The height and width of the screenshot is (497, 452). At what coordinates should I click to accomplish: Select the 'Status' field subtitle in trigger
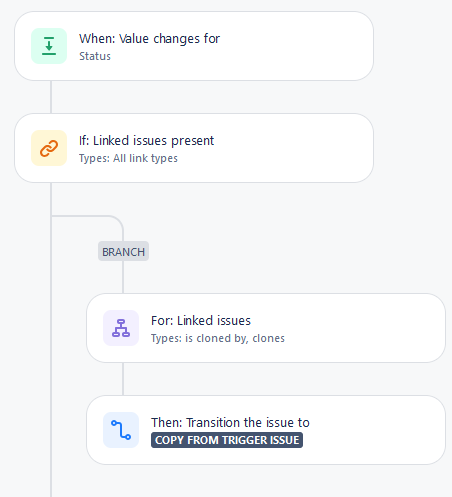95,56
